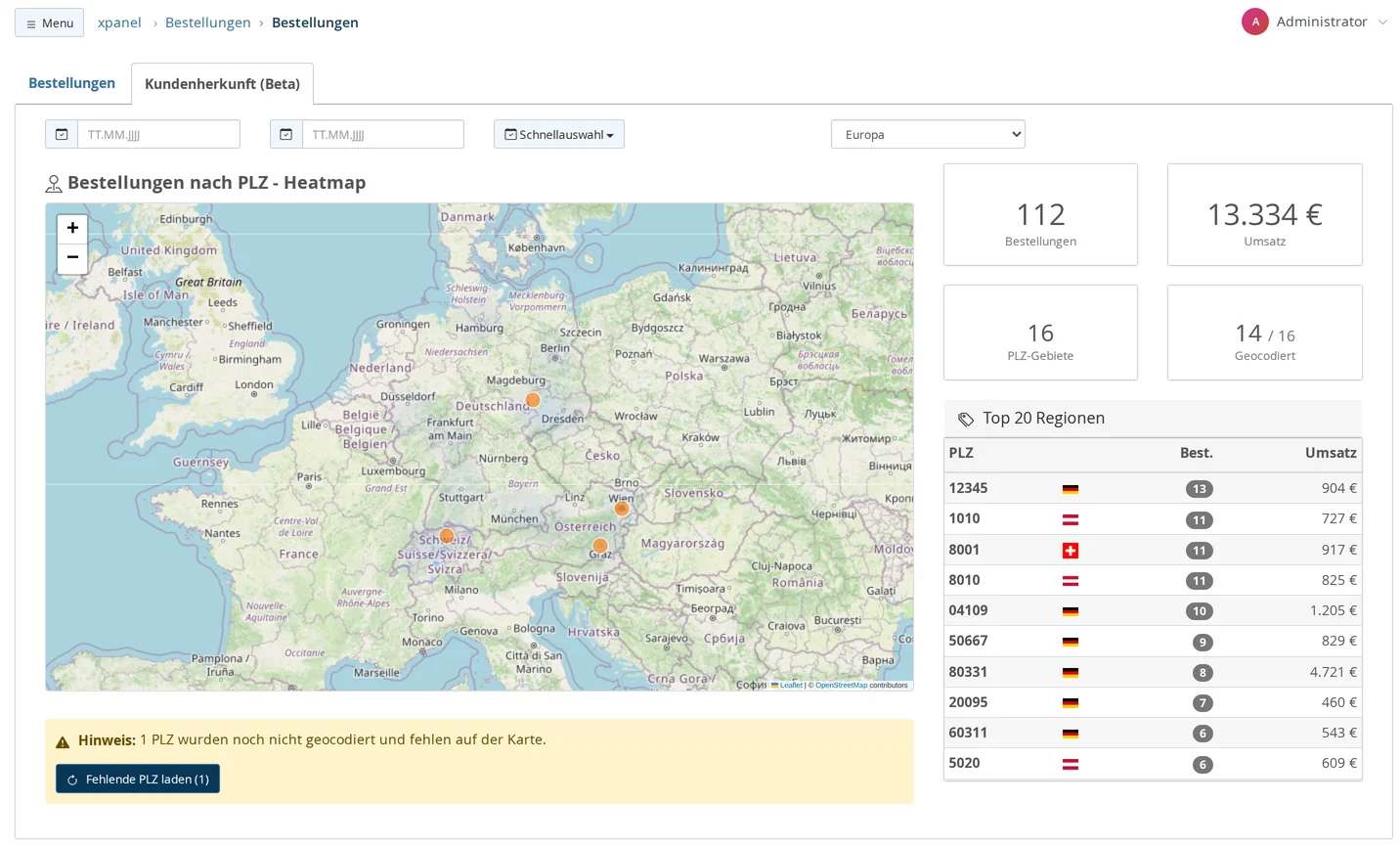The width and height of the screenshot is (1400, 848).
Task: Focus the first TT.MM.JJJJ date input
Action: click(x=158, y=134)
